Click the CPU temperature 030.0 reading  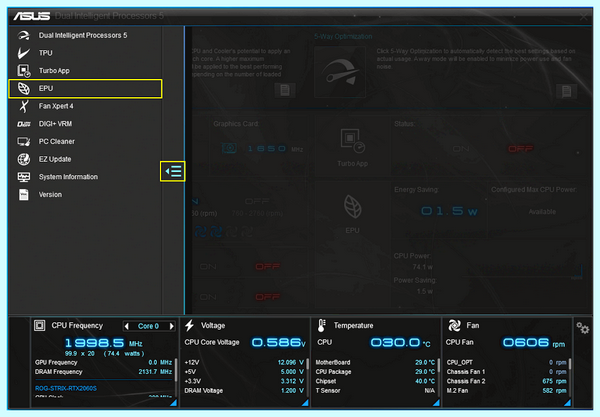(x=400, y=342)
